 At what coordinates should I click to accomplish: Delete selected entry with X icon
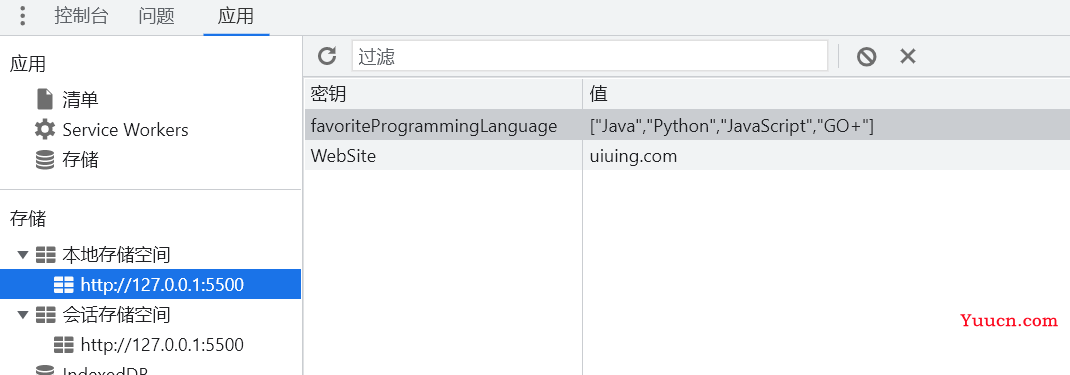908,56
